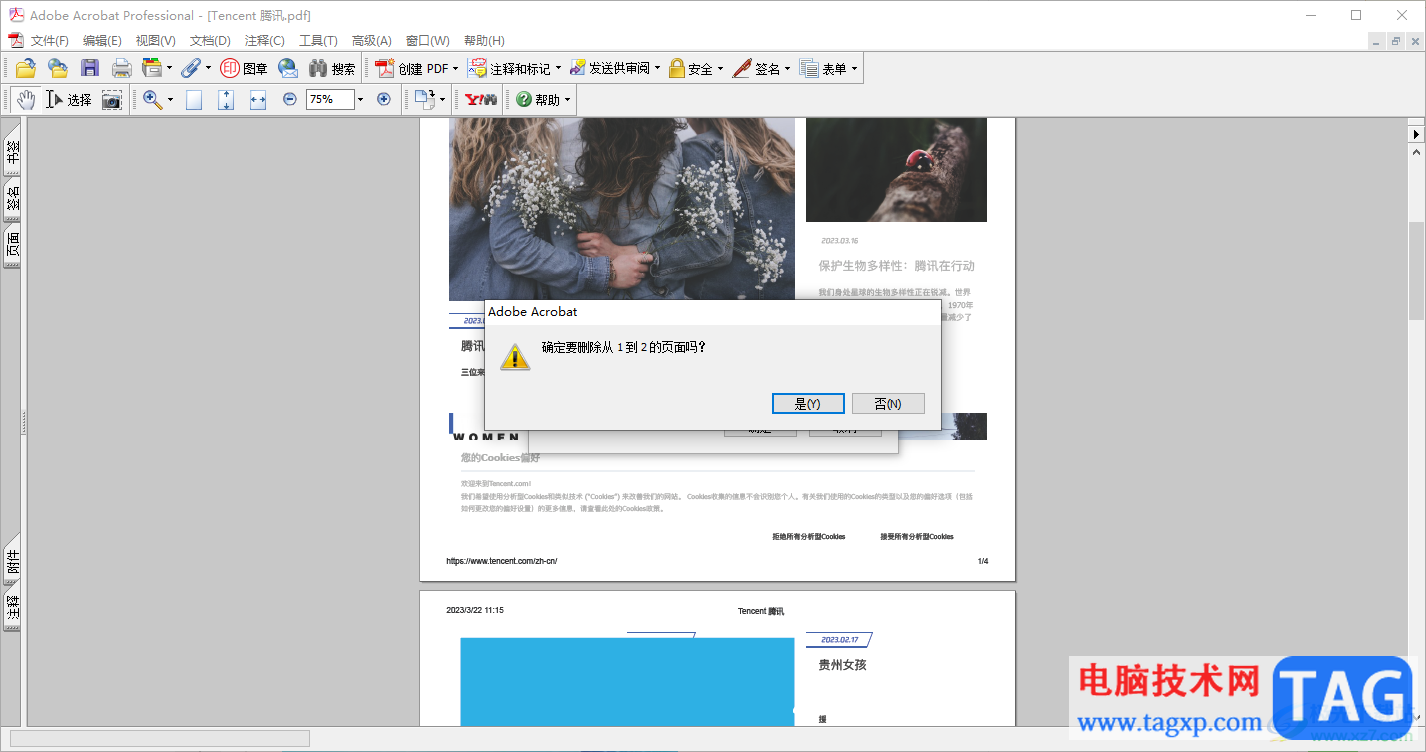
Task: Expand the 安全 dropdown arrow
Action: (x=720, y=69)
